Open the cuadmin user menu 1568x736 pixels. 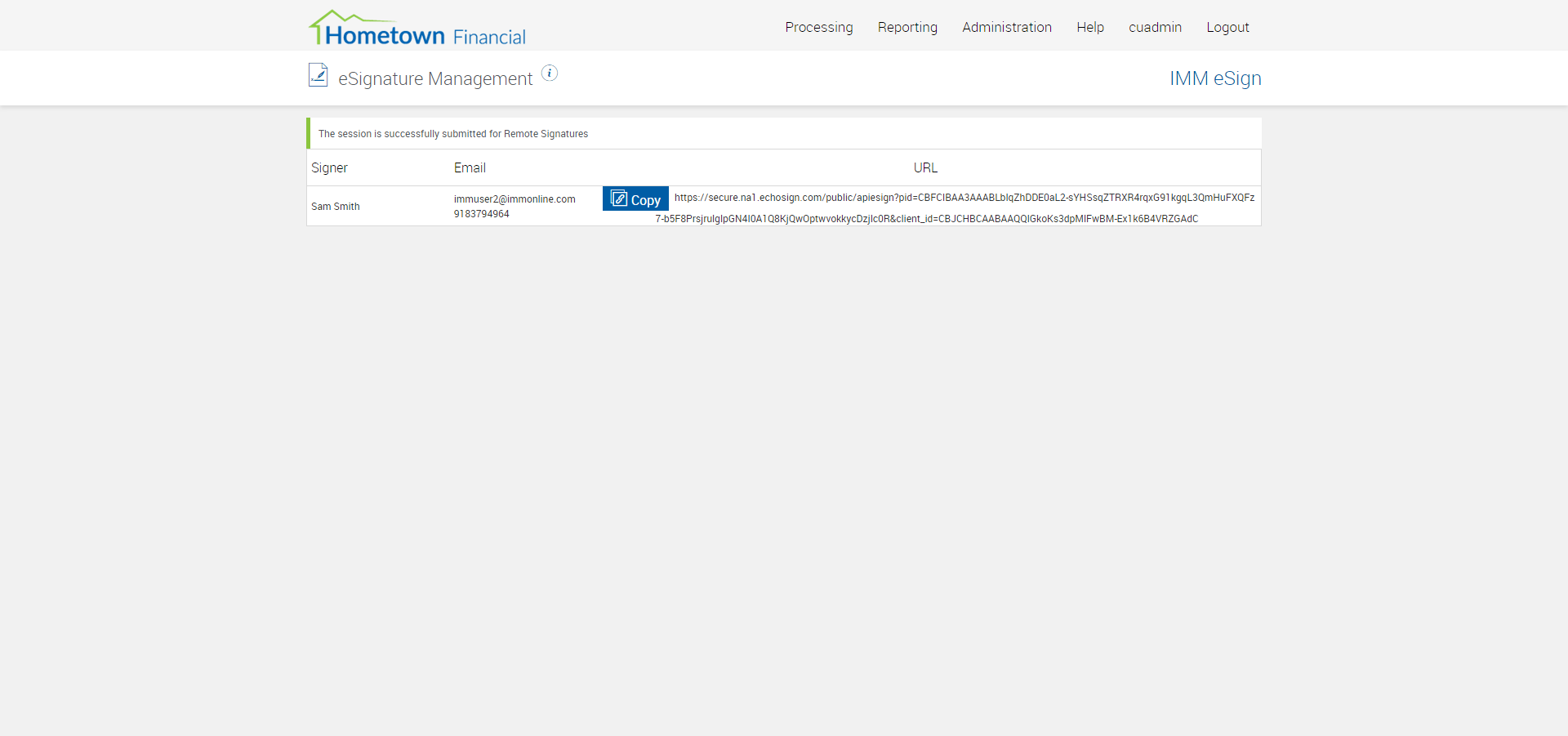1155,27
